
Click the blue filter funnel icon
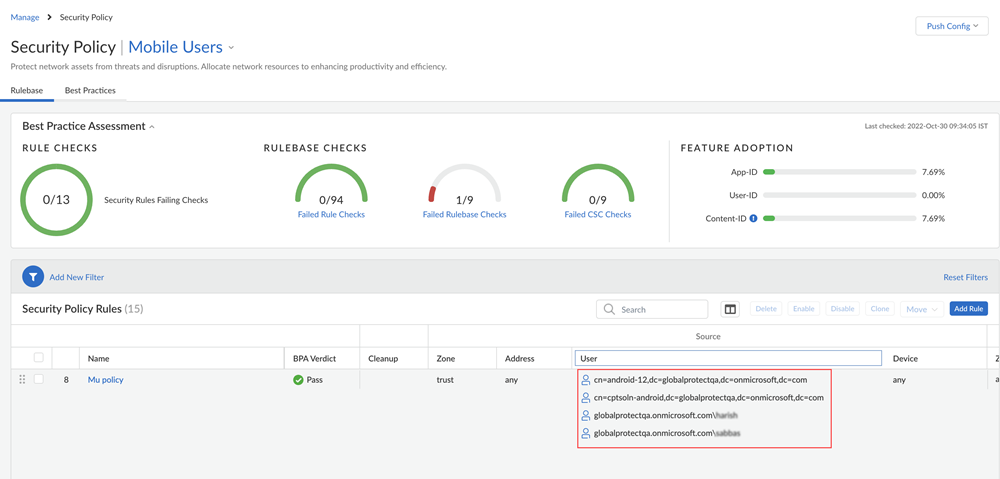[33, 277]
